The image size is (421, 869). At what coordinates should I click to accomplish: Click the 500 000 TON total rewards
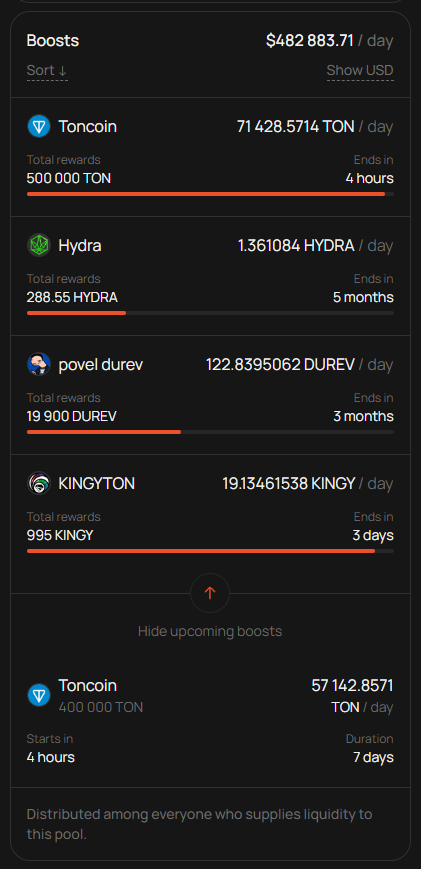[69, 178]
